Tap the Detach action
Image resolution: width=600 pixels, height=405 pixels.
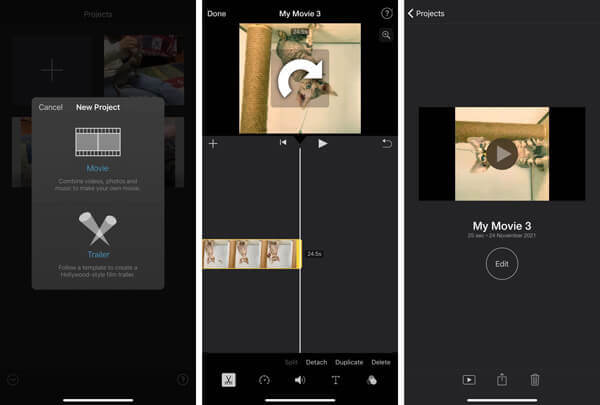(316, 362)
